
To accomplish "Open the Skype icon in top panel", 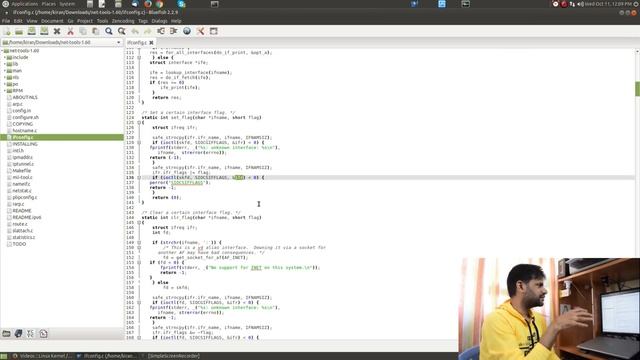I will point(182,4).
